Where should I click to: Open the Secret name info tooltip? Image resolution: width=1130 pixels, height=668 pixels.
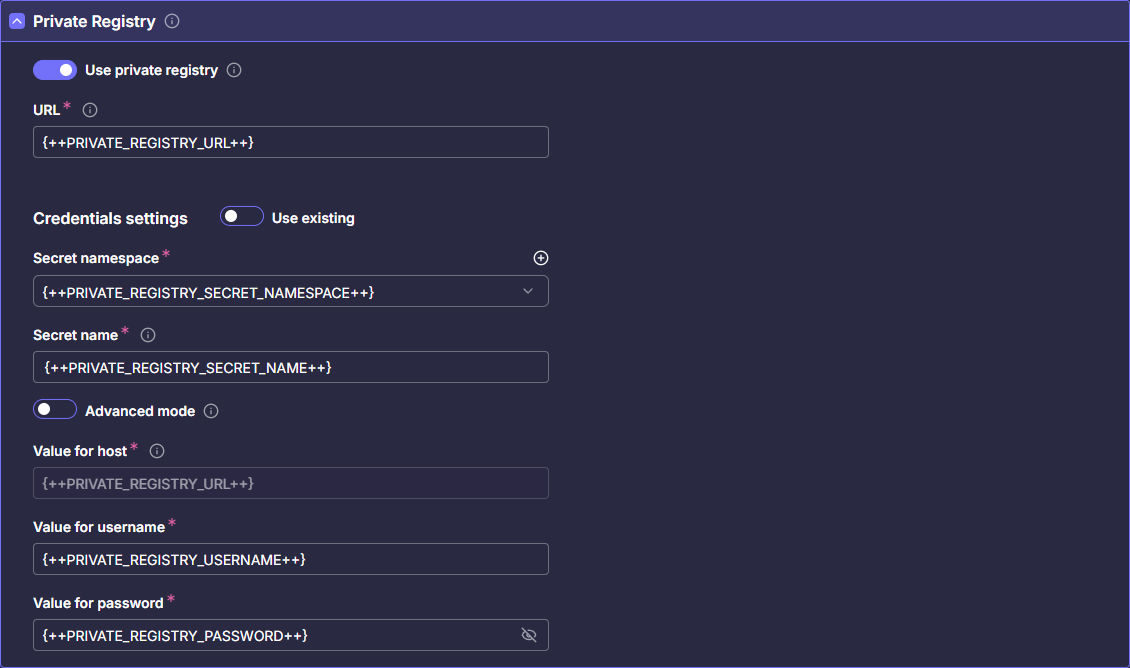(x=147, y=335)
